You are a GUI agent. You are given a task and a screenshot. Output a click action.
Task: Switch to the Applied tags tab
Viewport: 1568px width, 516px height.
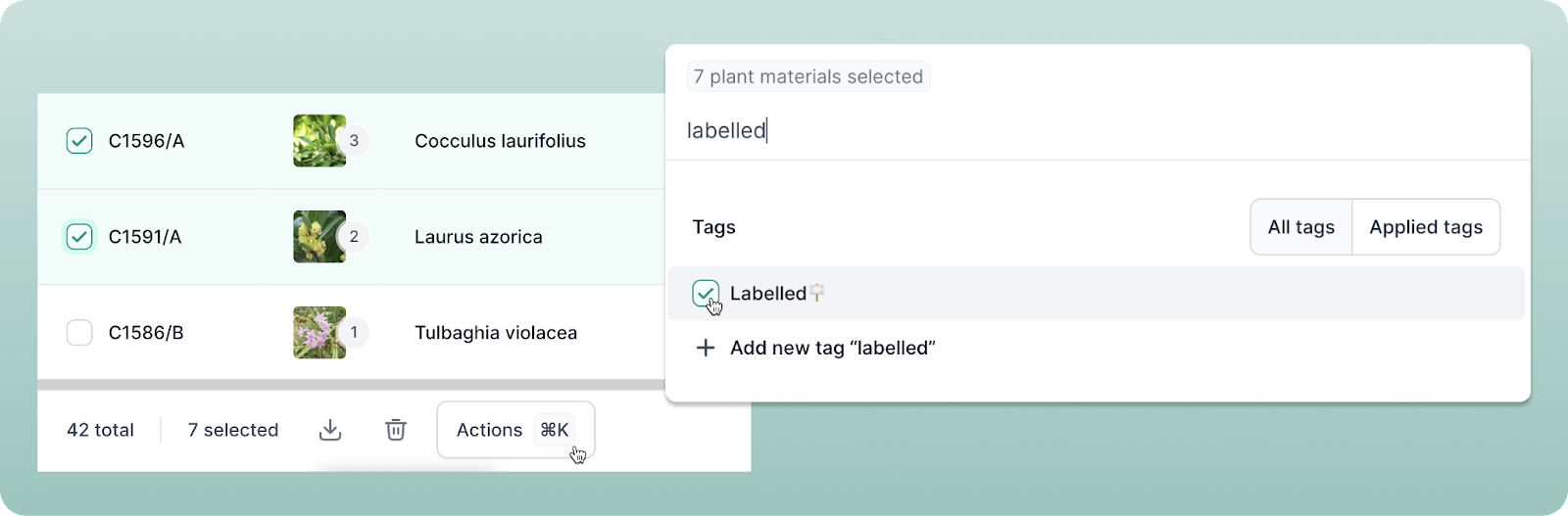(x=1425, y=227)
